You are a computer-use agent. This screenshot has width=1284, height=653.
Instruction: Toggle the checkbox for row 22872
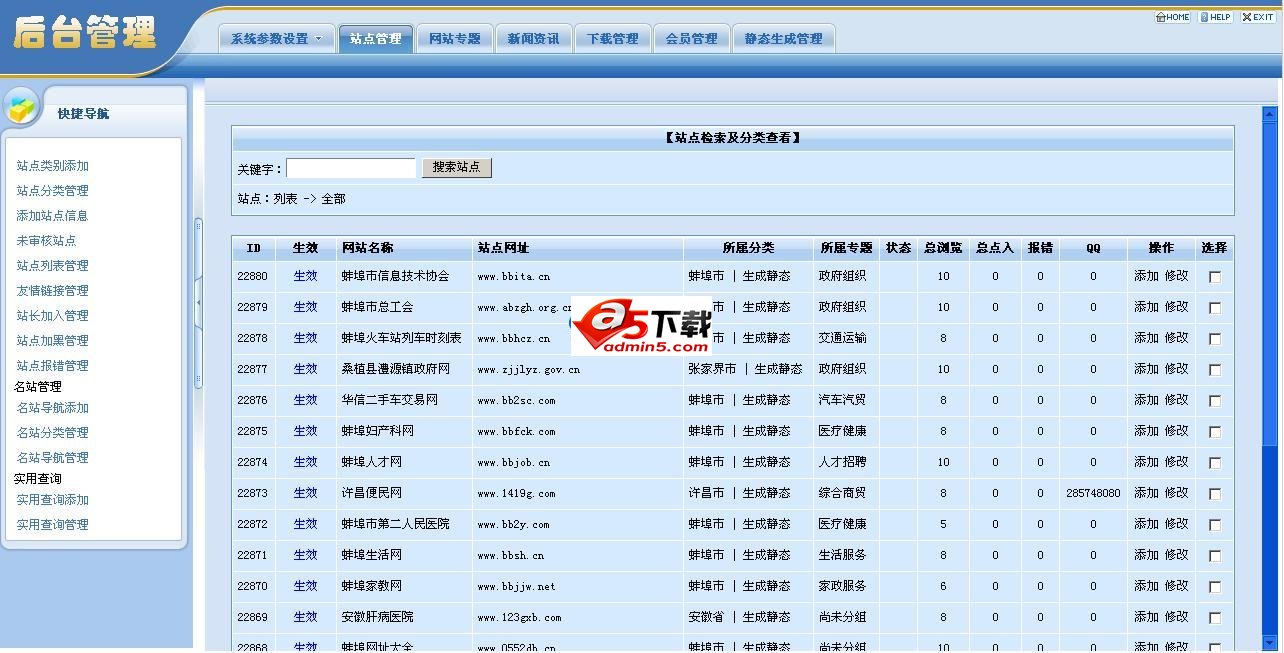[1215, 525]
